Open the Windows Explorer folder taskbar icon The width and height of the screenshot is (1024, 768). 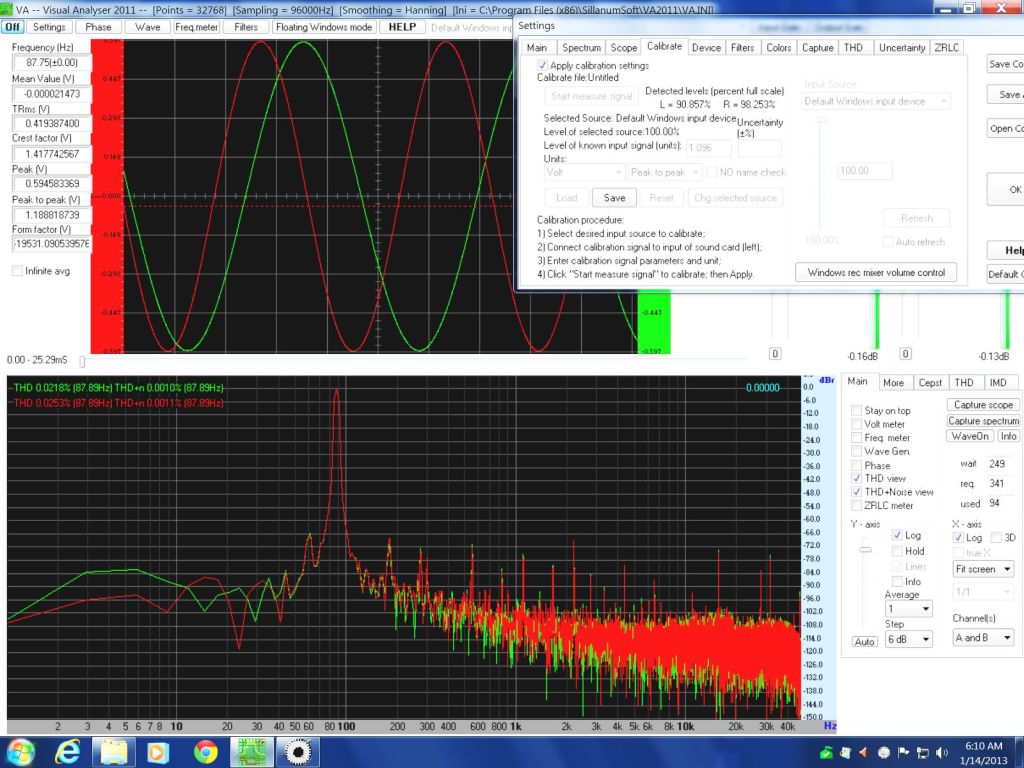coord(114,752)
